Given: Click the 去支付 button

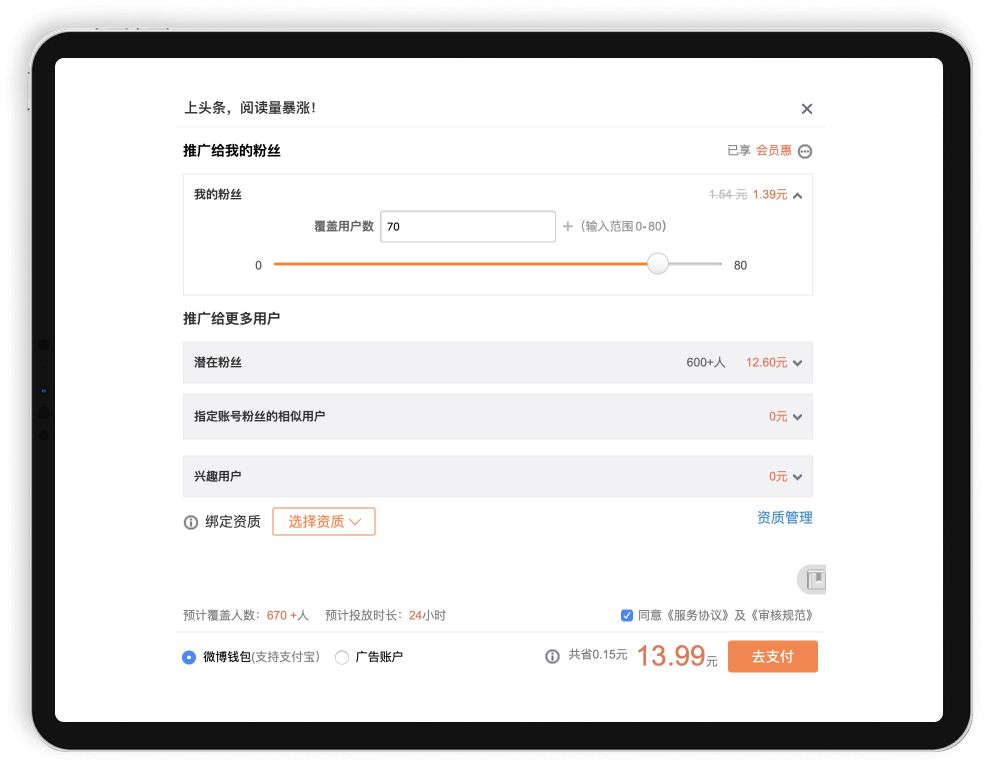Looking at the screenshot, I should click(x=772, y=657).
